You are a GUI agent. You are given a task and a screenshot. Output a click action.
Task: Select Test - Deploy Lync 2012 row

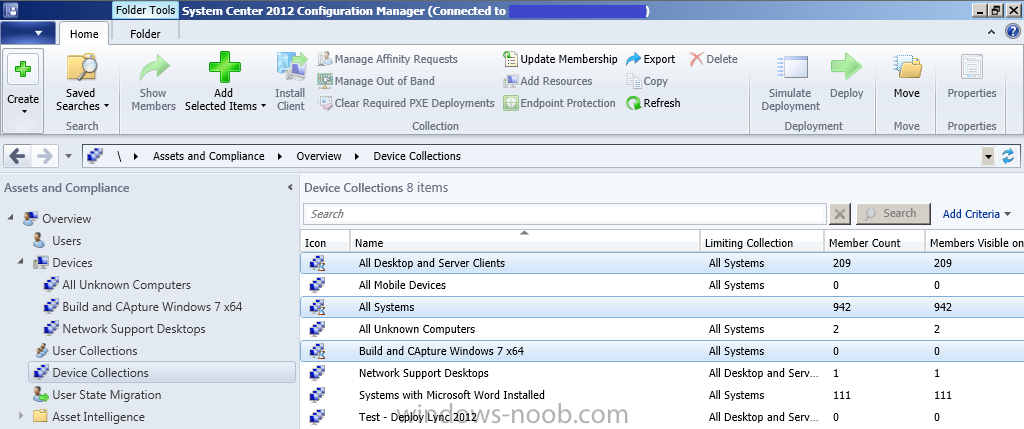[x=662, y=417]
